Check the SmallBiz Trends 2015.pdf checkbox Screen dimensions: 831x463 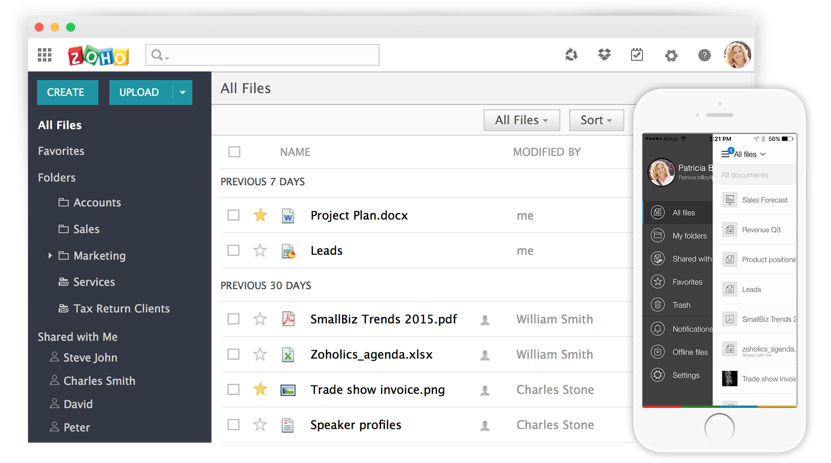click(233, 319)
